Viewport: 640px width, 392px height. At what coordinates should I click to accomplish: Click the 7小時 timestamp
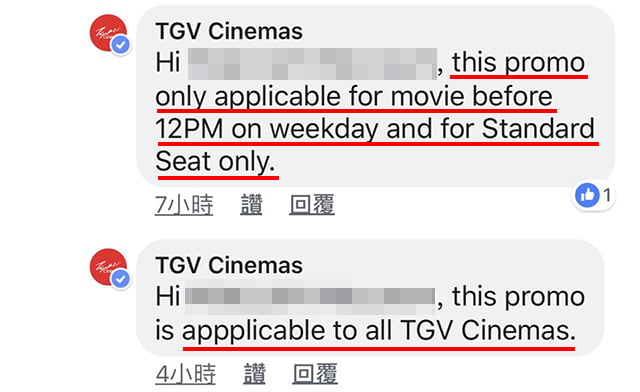tap(184, 205)
